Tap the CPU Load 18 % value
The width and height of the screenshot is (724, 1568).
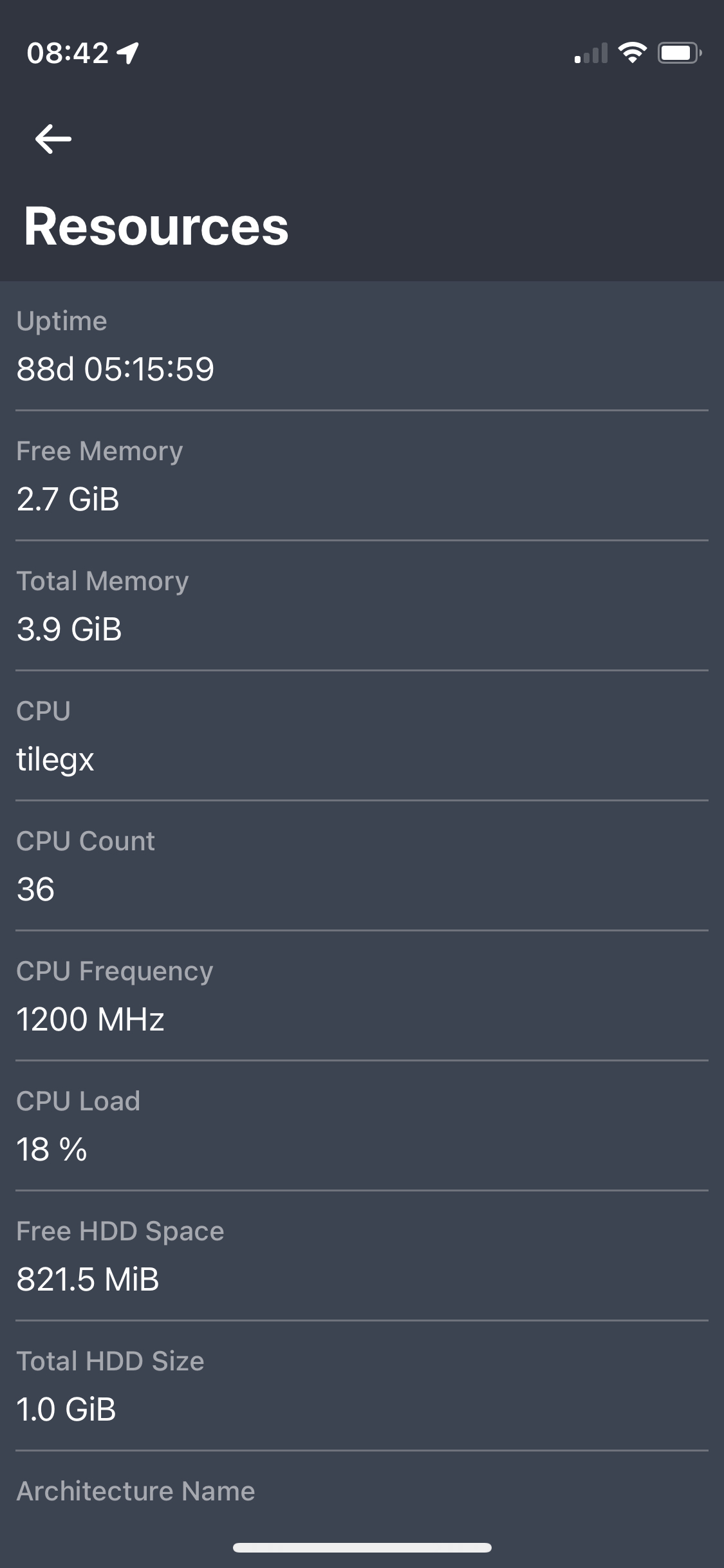click(51, 1150)
